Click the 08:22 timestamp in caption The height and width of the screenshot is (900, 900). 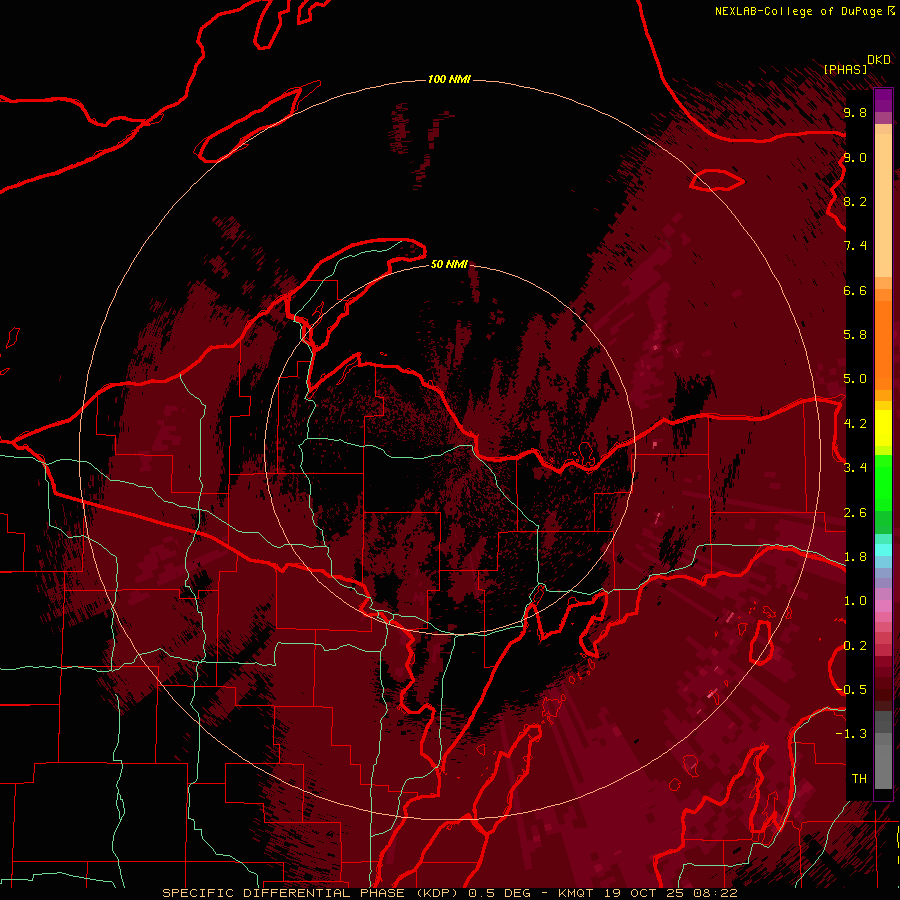pyautogui.click(x=717, y=893)
